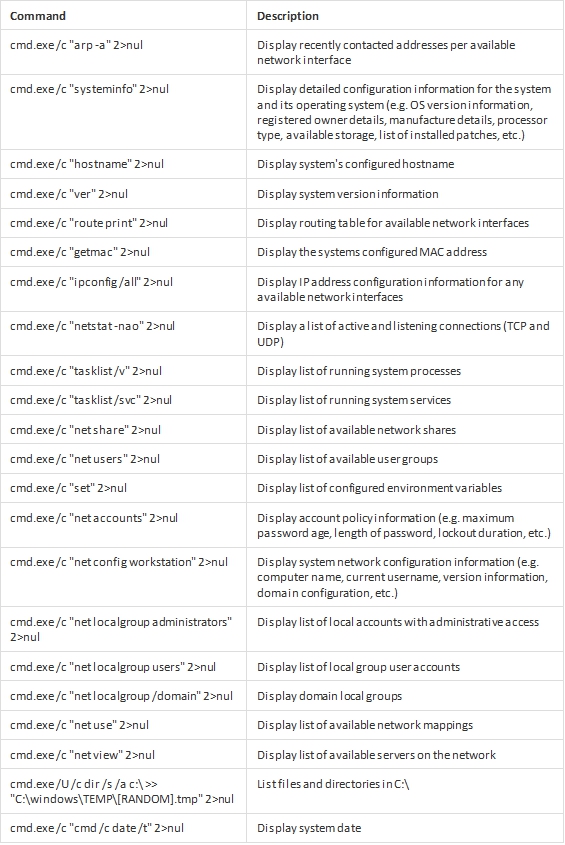The height and width of the screenshot is (845, 565).
Task: Select the "arp -a" command cell
Action: point(123,52)
